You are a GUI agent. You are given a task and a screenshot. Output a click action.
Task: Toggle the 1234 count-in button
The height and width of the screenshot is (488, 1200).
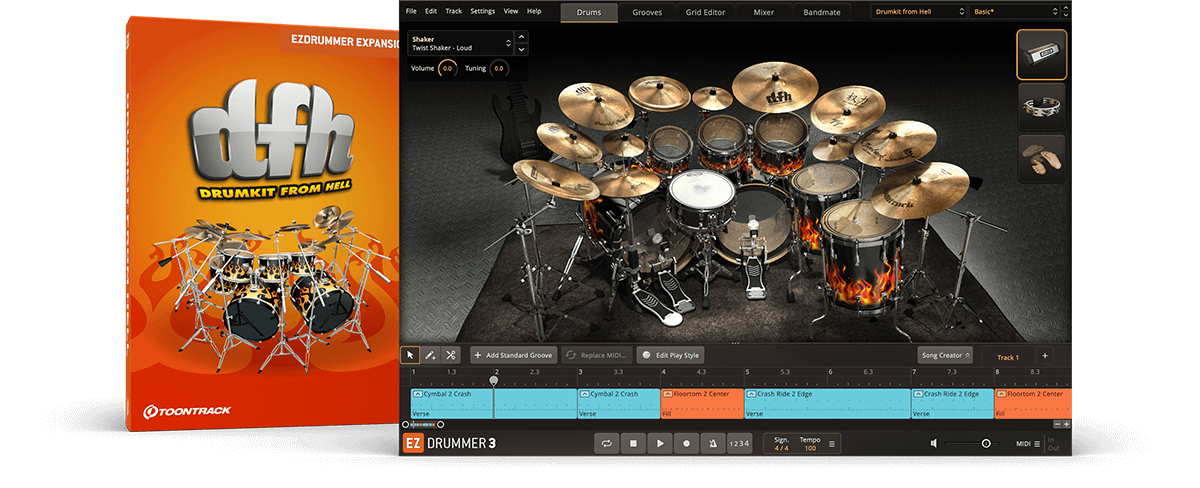[738, 443]
